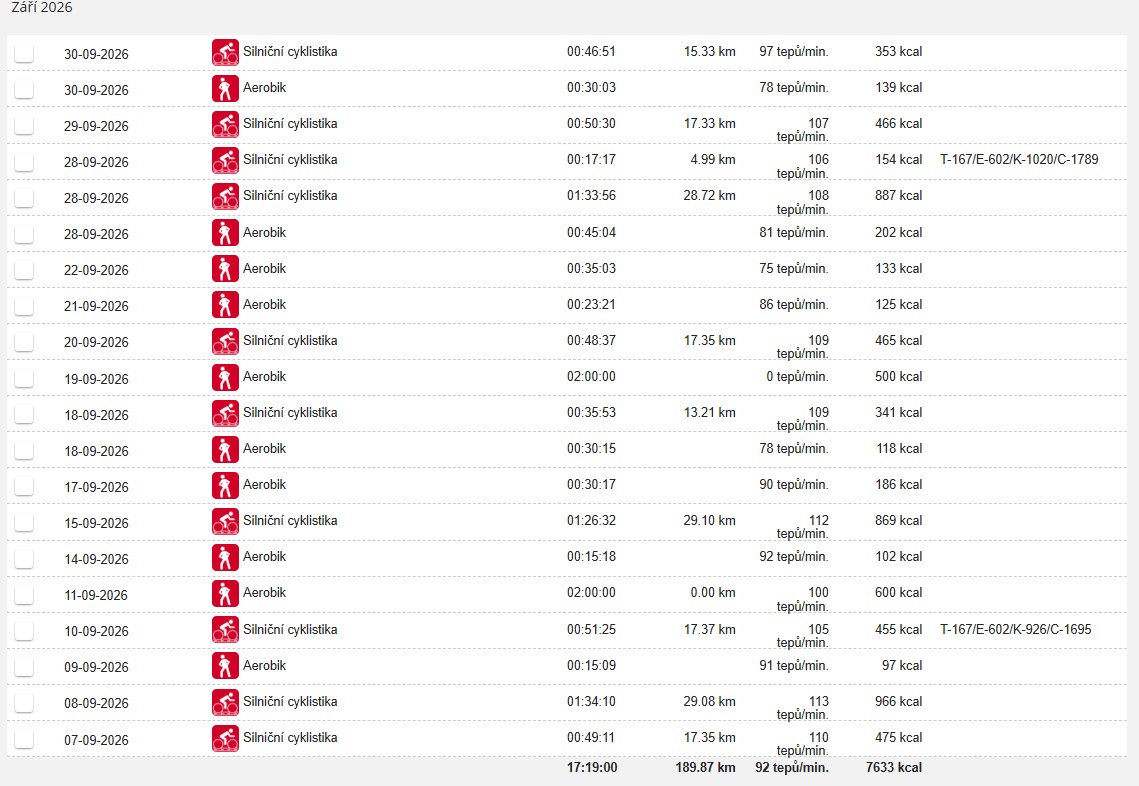The height and width of the screenshot is (786, 1139).
Task: Click the total time 17:19:00
Action: click(x=592, y=767)
